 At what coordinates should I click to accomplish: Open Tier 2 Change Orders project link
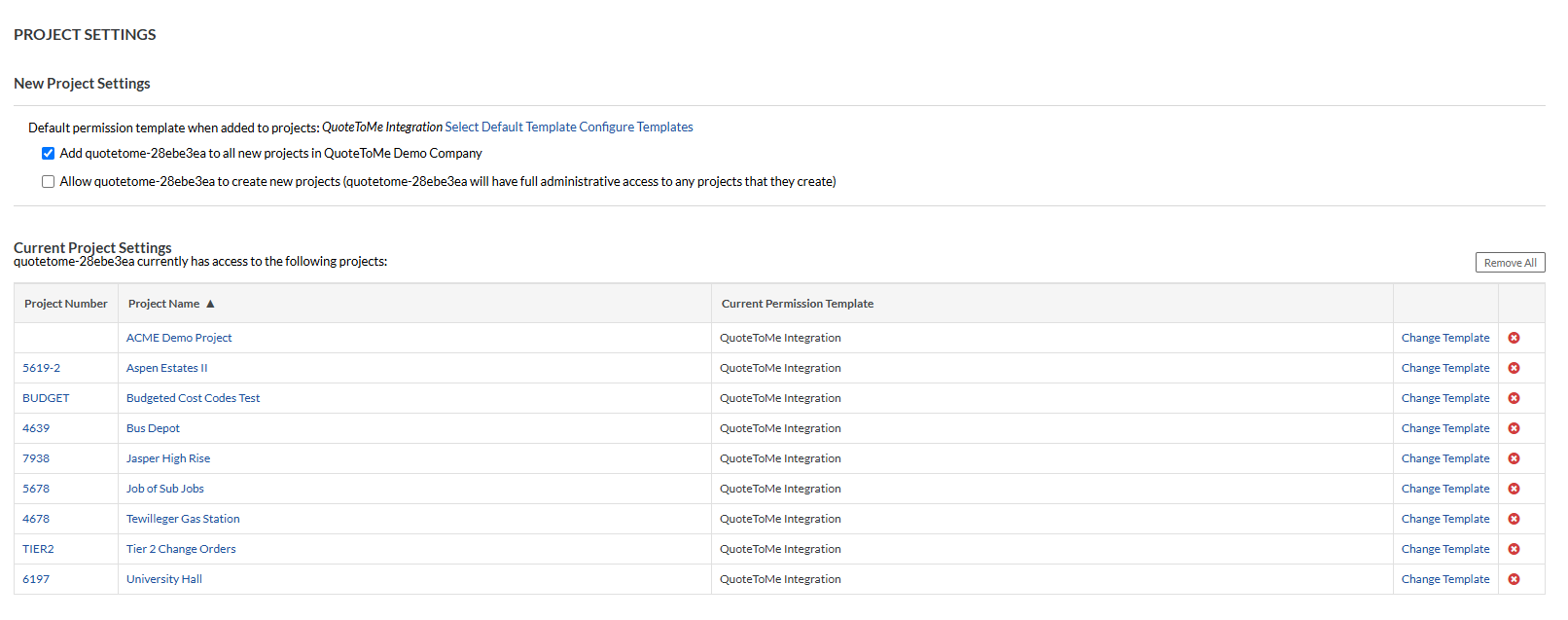pos(181,549)
